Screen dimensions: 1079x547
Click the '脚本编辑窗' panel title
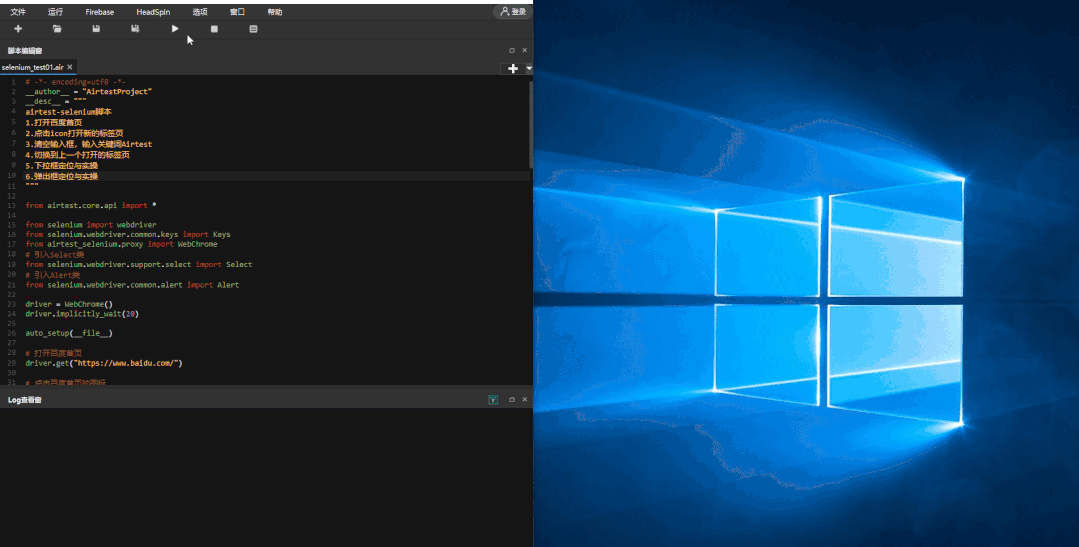point(25,50)
